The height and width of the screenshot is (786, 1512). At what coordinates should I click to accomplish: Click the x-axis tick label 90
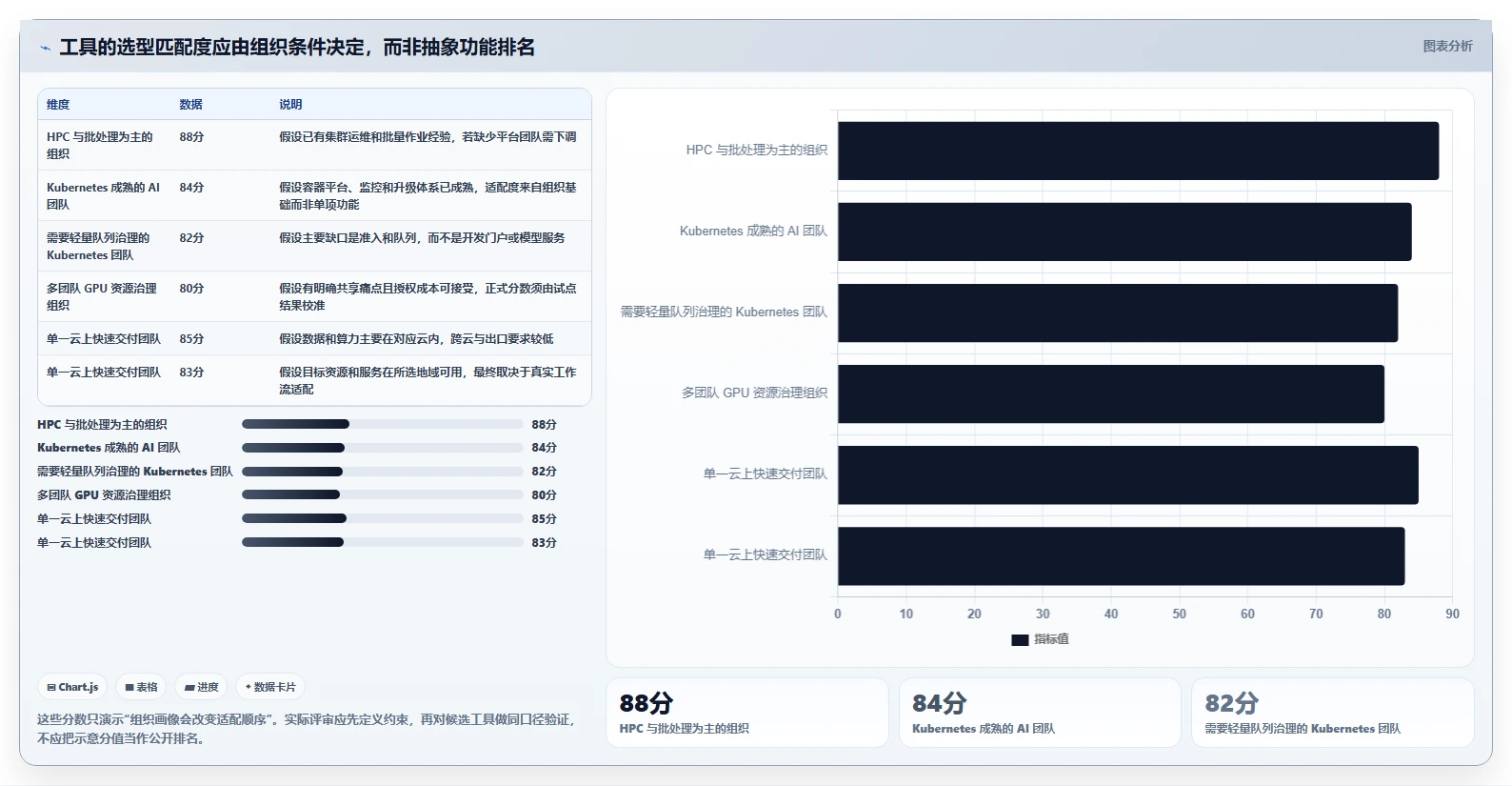[1452, 615]
